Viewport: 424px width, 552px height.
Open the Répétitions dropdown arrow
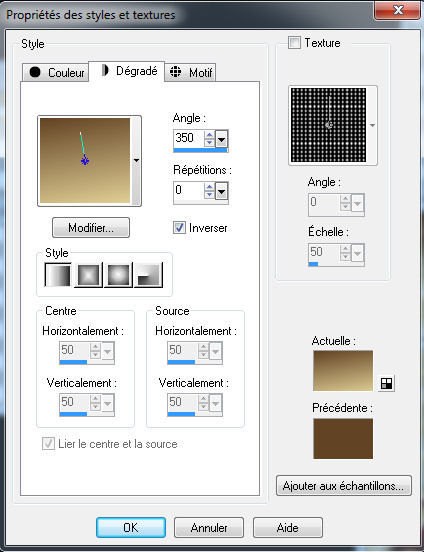coord(222,192)
